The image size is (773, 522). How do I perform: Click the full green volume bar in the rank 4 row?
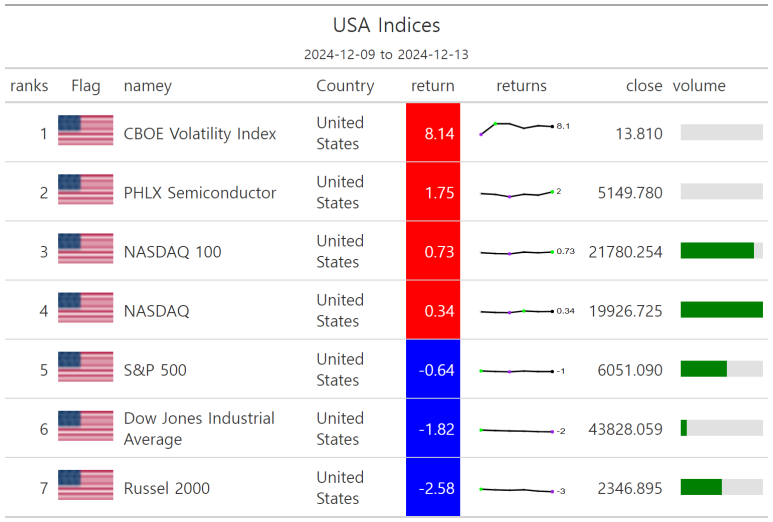click(x=722, y=310)
